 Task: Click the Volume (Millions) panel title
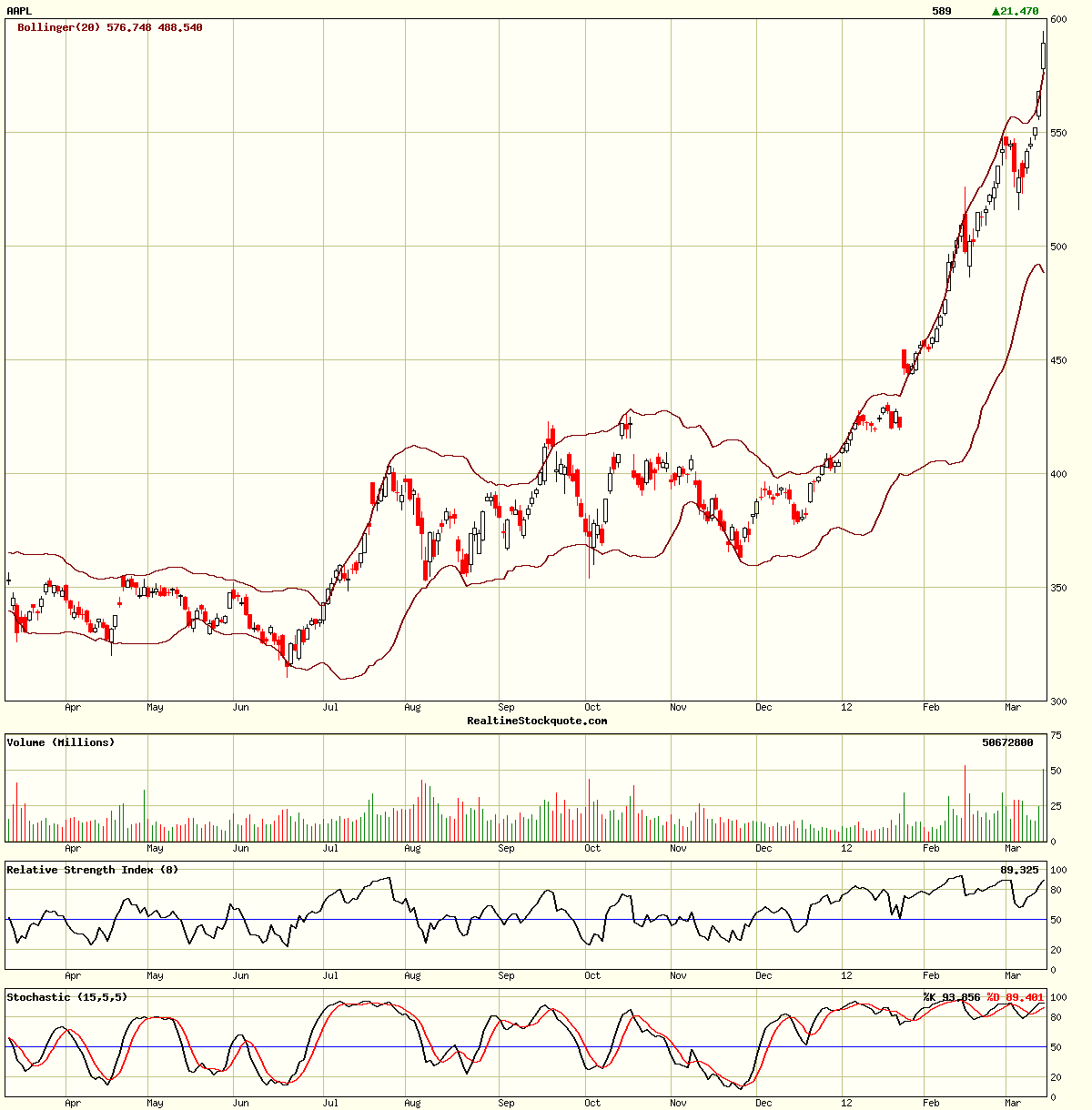point(60,742)
